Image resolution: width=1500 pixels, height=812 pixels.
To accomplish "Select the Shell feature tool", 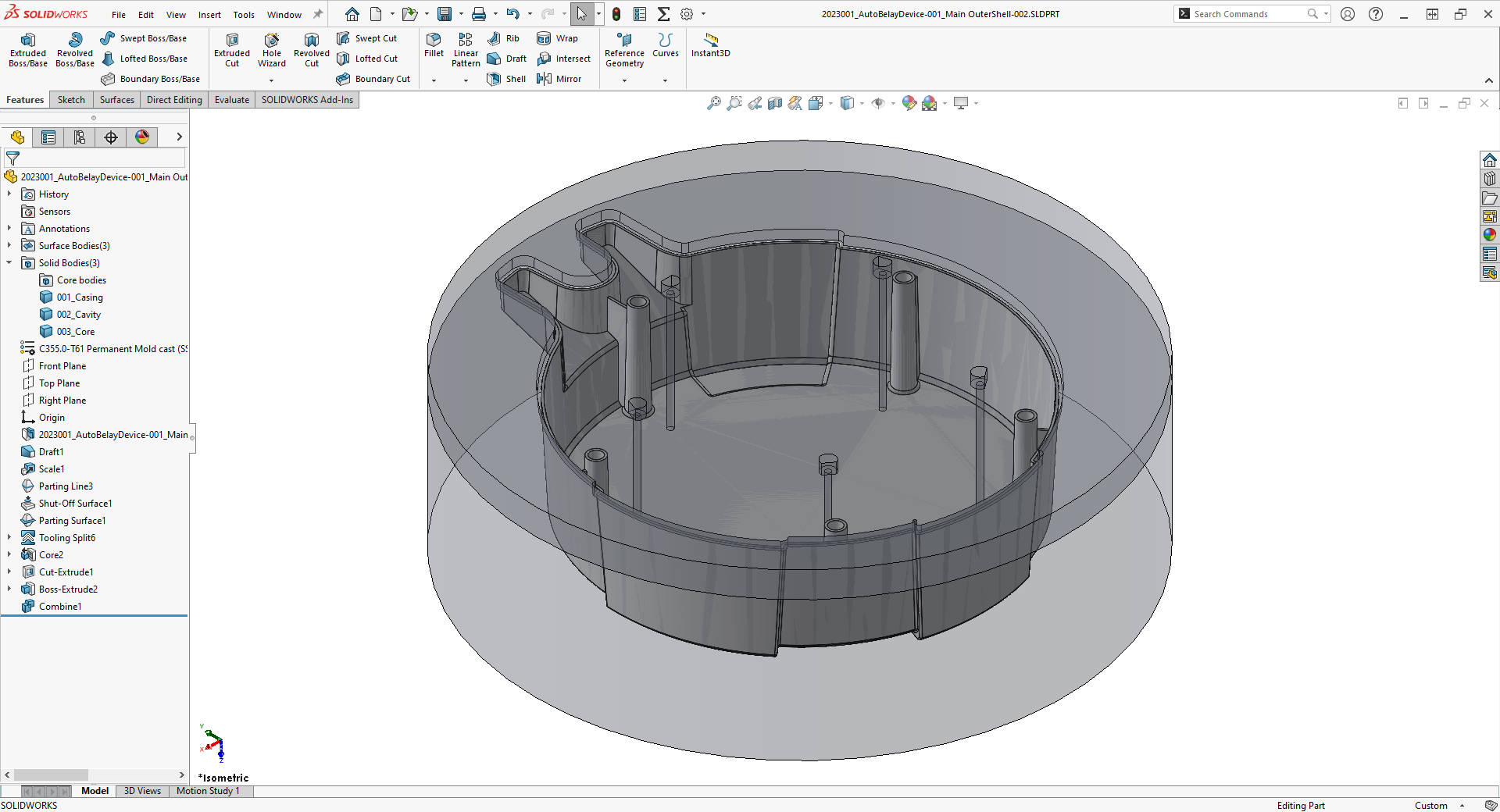I will [x=506, y=78].
